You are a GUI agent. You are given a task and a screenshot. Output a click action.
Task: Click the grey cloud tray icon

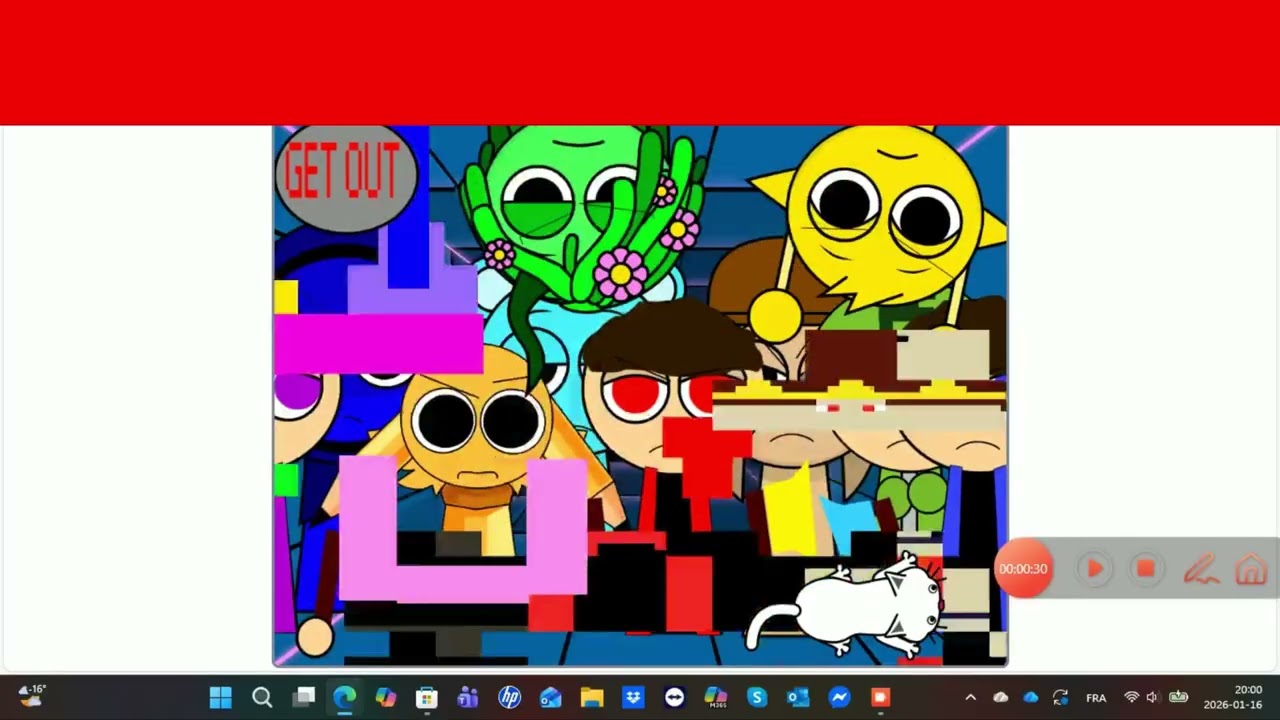[1000, 697]
